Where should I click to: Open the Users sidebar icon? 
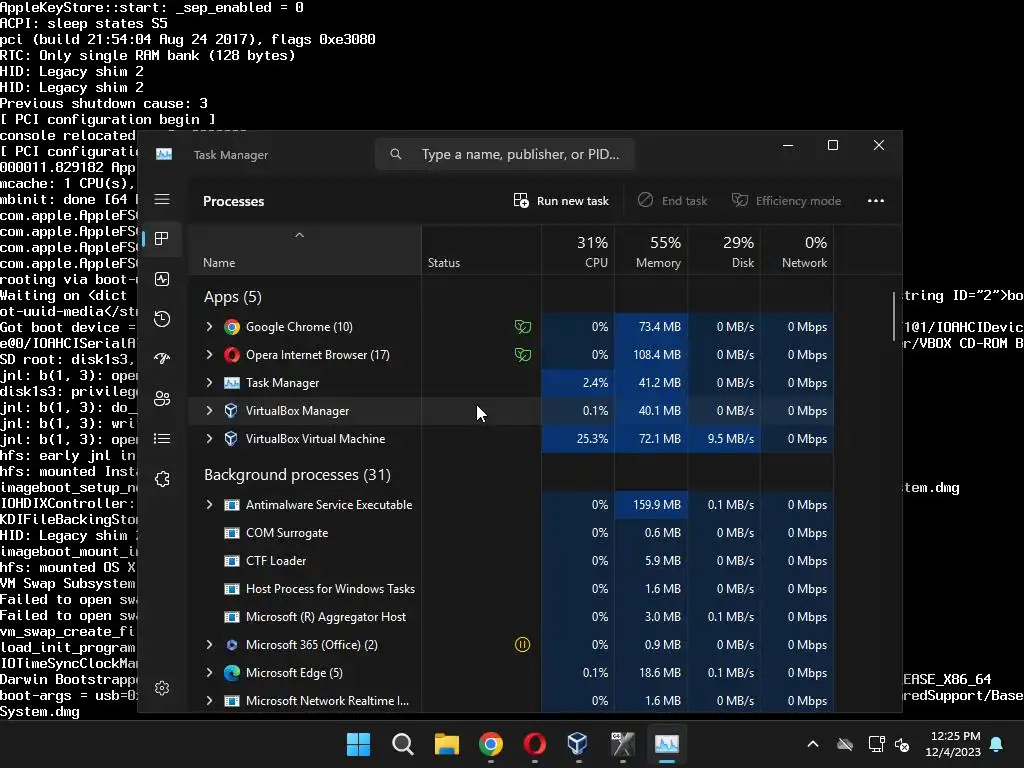point(162,398)
